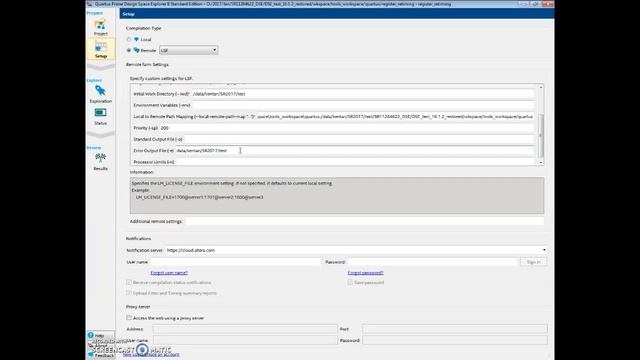This screenshot has width=640, height=360.
Task: Click the Setup header bar
Action: 337,14
